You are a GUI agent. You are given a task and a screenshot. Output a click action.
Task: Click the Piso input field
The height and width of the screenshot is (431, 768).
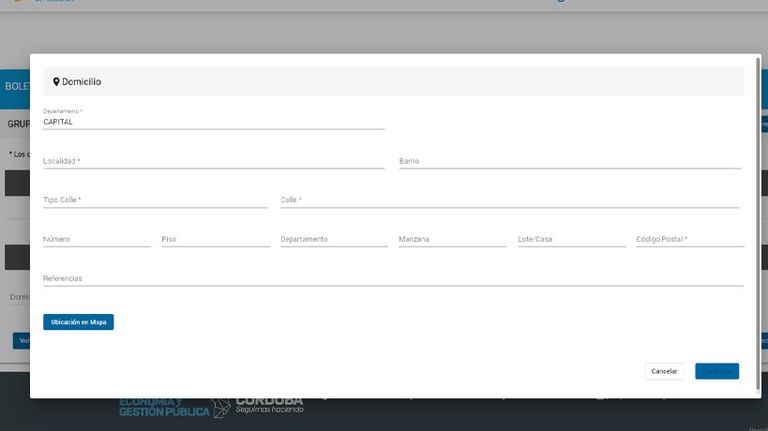216,239
